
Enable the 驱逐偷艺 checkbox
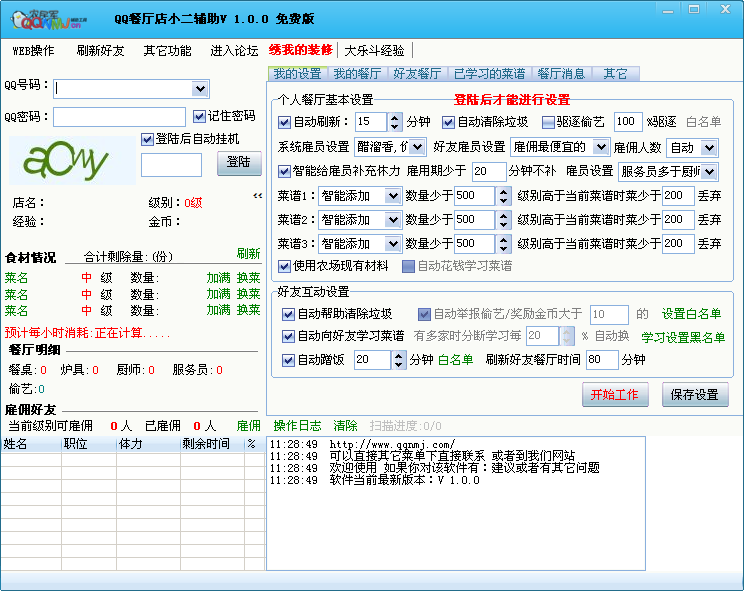(x=548, y=122)
